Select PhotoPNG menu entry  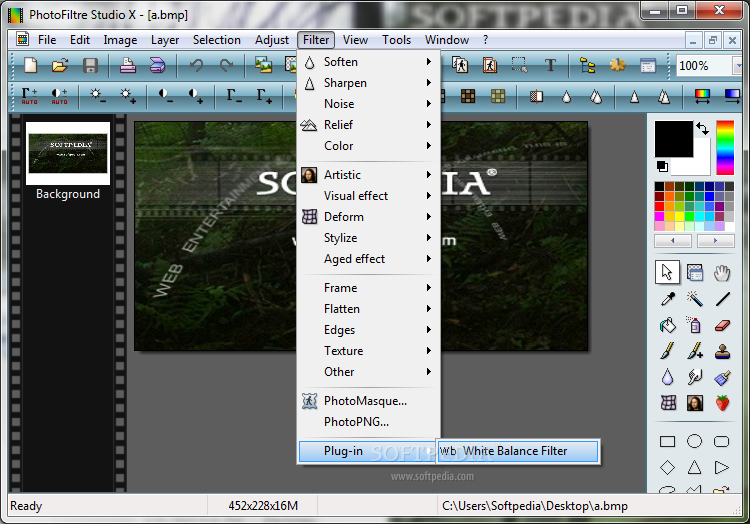point(369,422)
